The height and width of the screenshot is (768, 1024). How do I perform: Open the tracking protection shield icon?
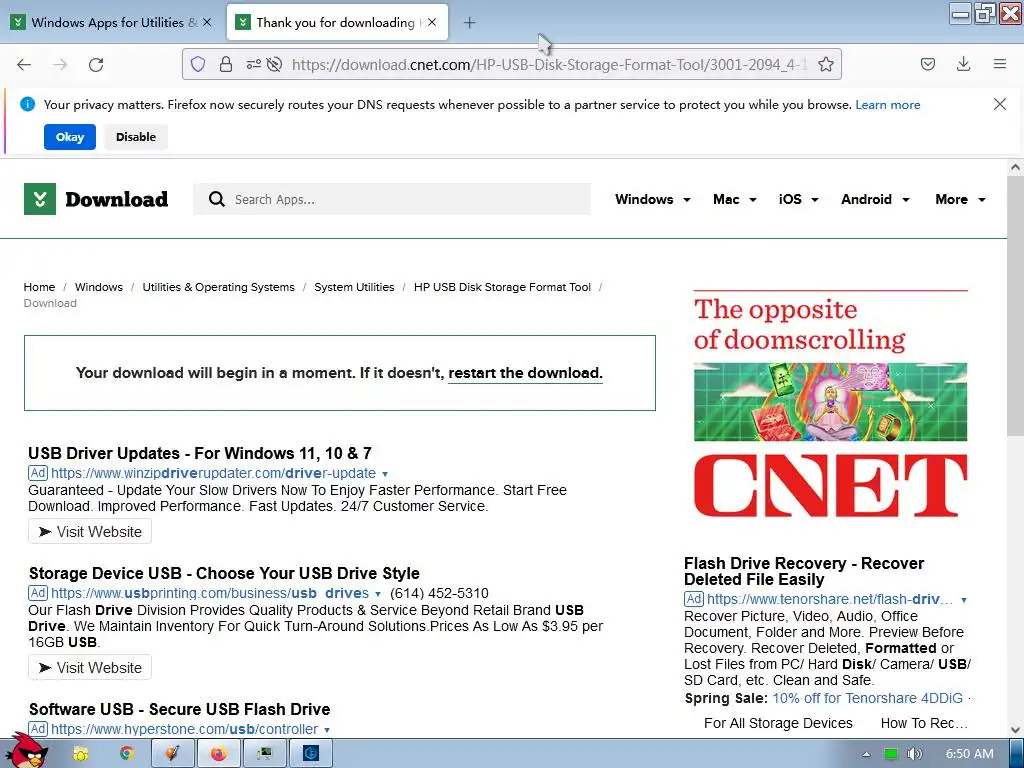[198, 64]
